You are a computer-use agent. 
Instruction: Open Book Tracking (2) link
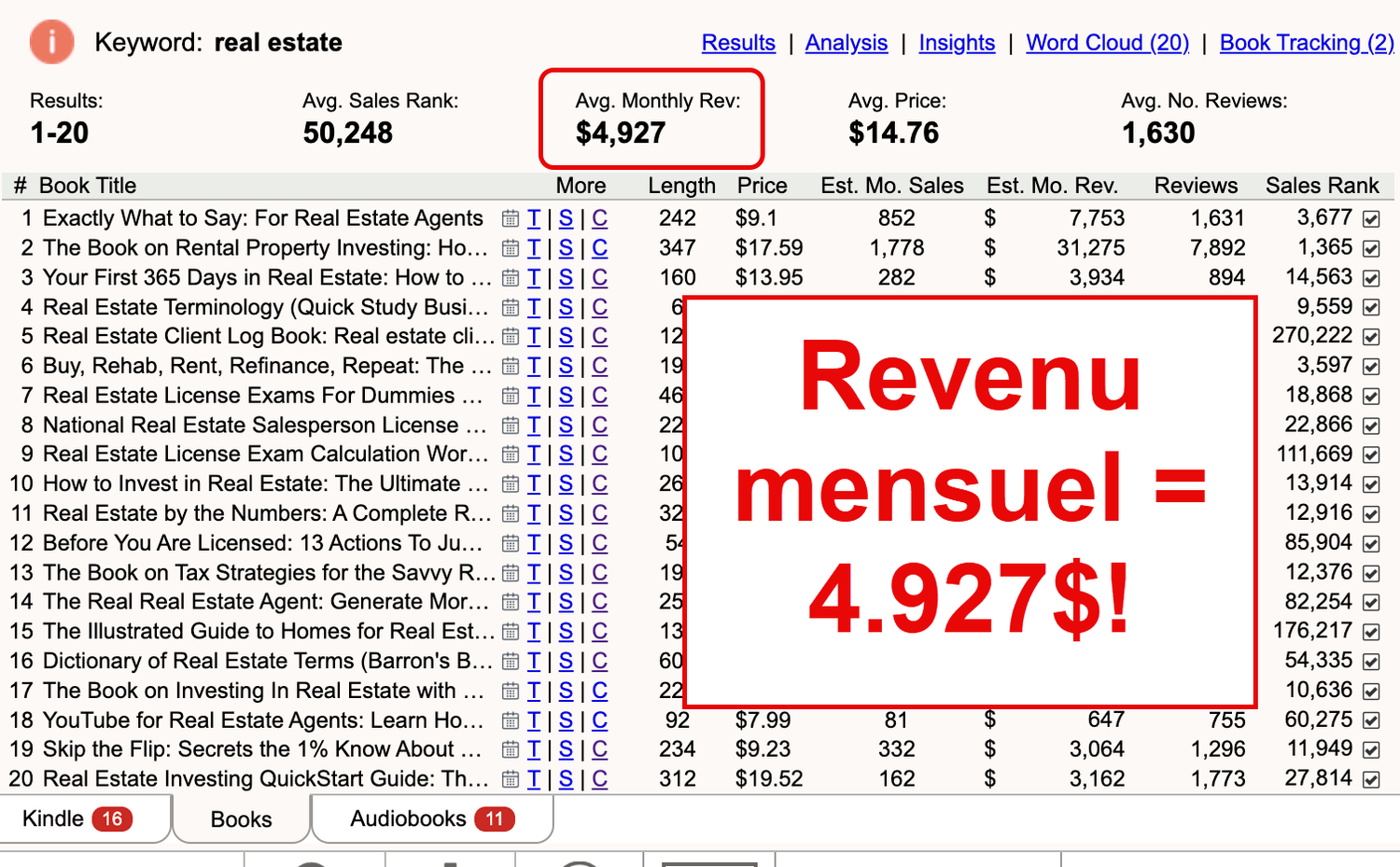[1307, 43]
